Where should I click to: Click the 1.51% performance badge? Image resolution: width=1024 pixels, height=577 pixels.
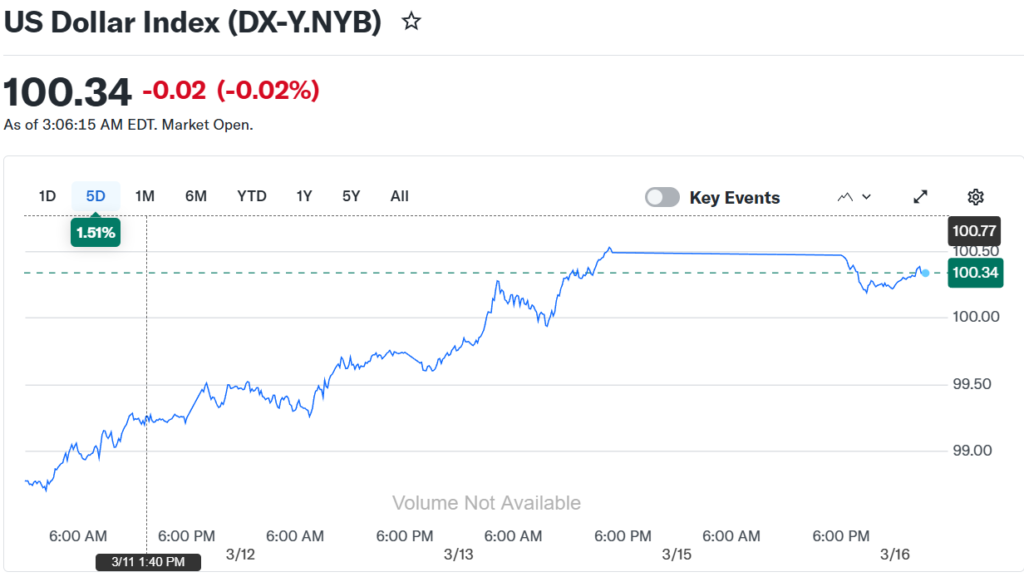click(x=96, y=233)
